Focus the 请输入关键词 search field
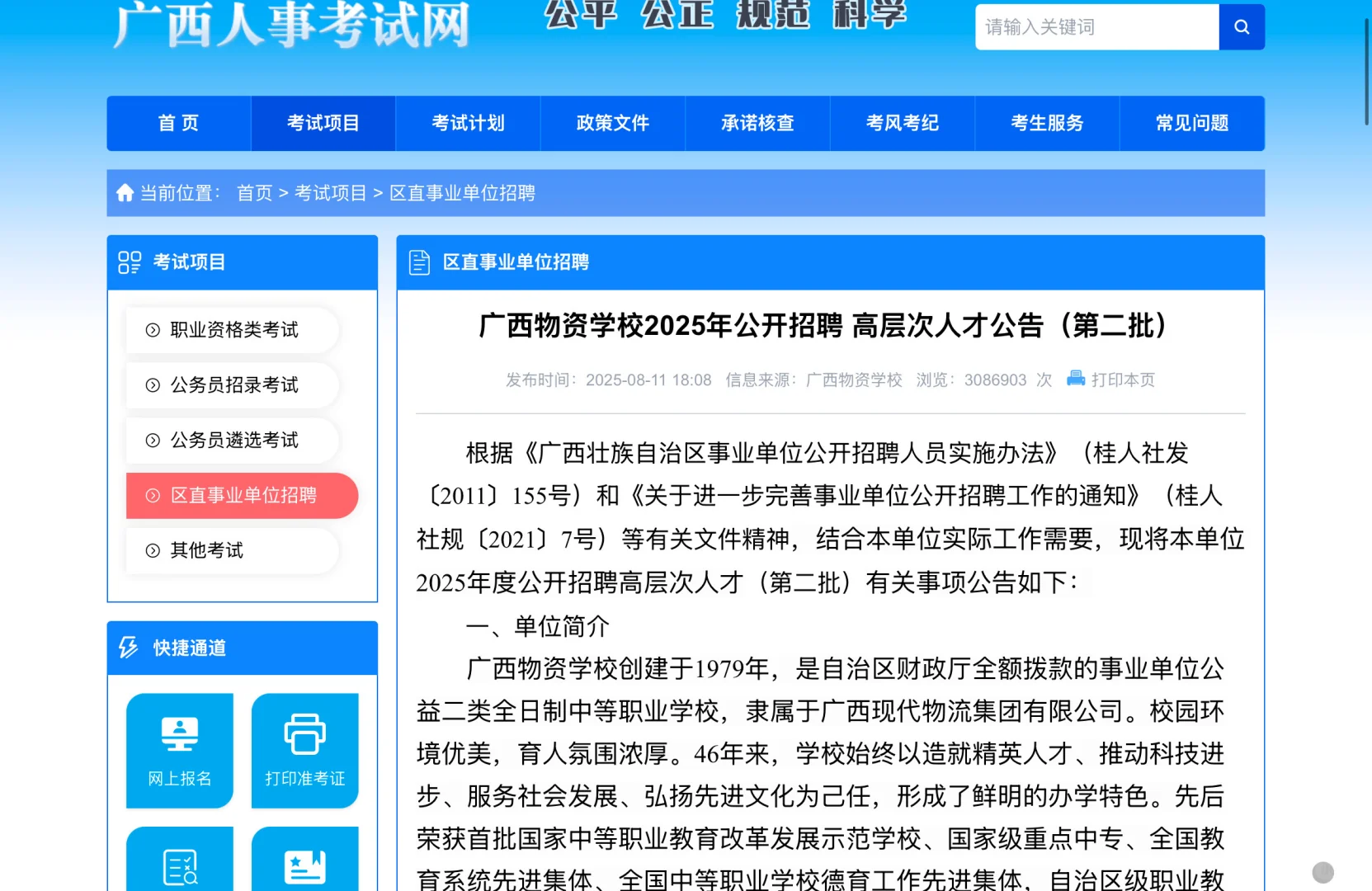Viewport: 1372px width, 891px height. coord(1097,27)
